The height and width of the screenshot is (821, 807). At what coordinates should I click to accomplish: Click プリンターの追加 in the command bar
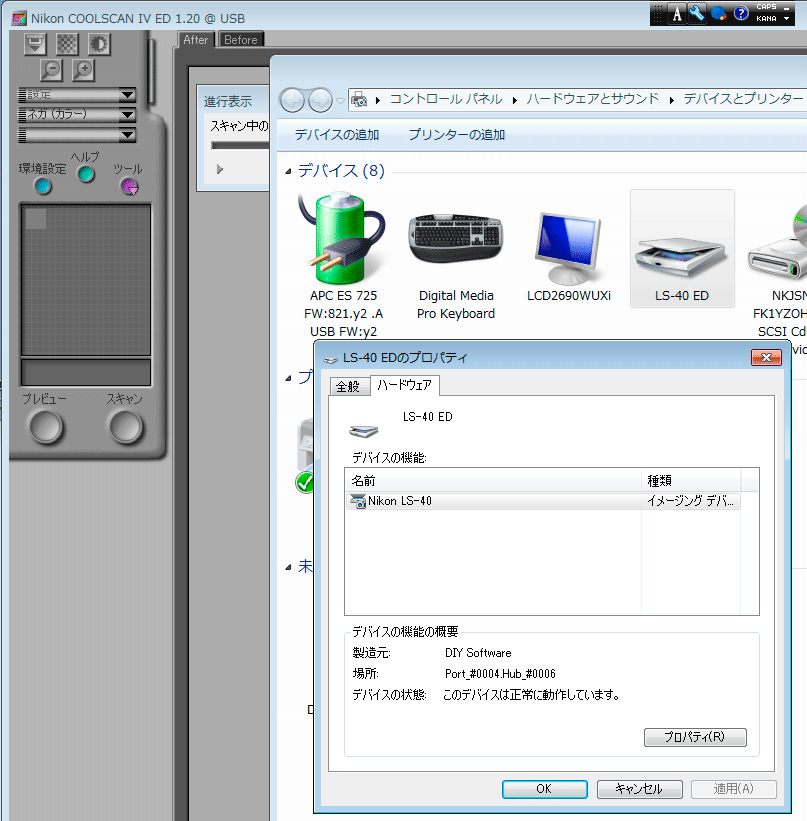pos(457,135)
